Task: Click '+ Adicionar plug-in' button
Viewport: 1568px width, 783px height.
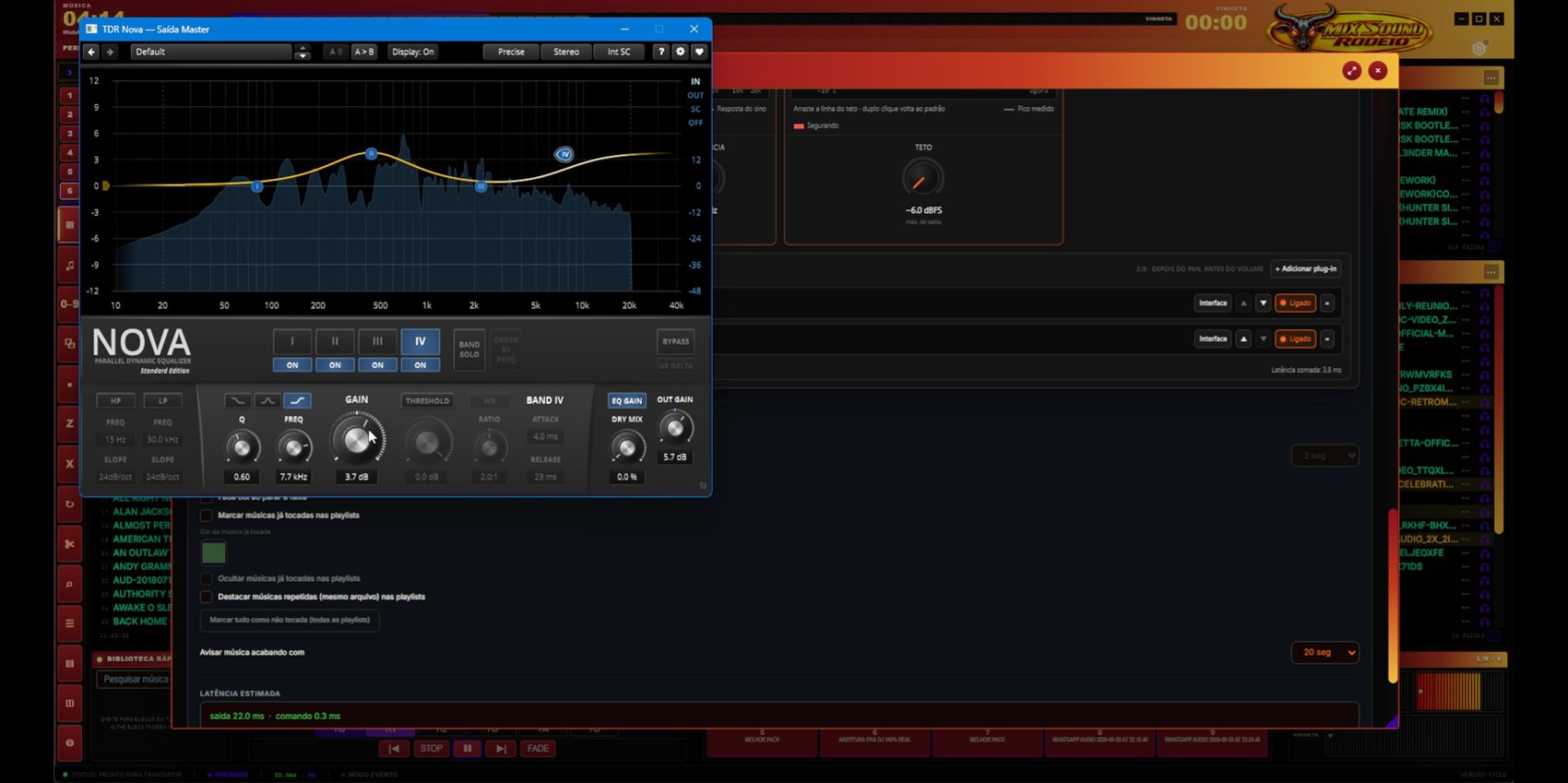Action: [1308, 268]
